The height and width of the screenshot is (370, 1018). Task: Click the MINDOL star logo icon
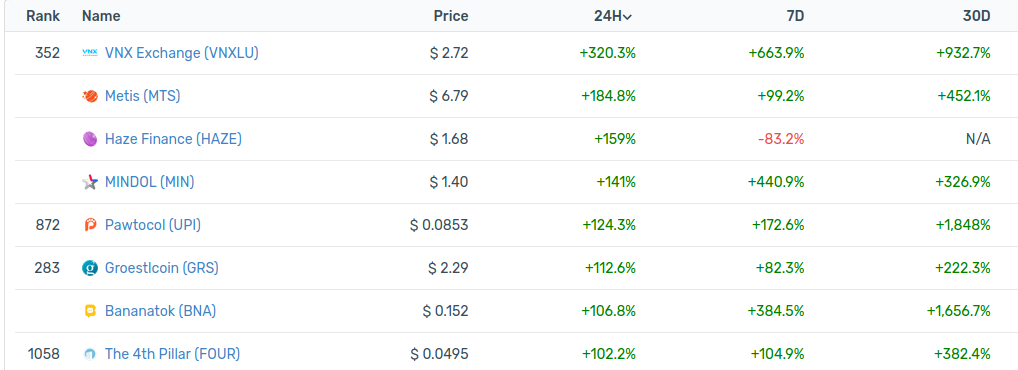tap(90, 182)
